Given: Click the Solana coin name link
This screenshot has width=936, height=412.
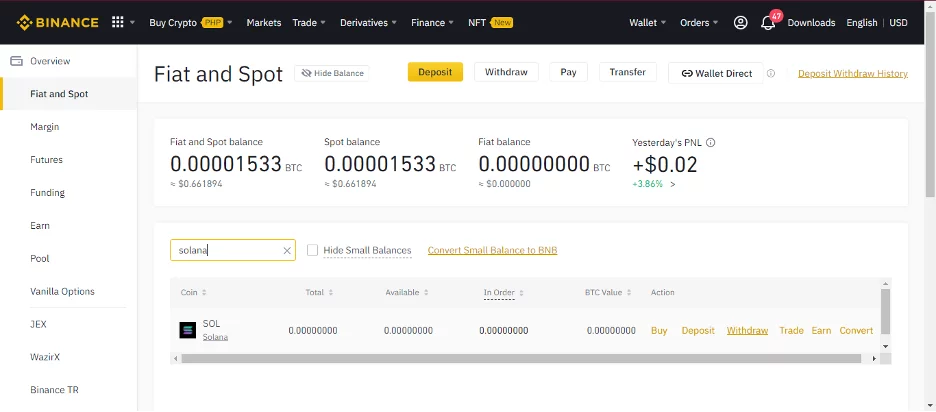Looking at the screenshot, I should pos(215,337).
